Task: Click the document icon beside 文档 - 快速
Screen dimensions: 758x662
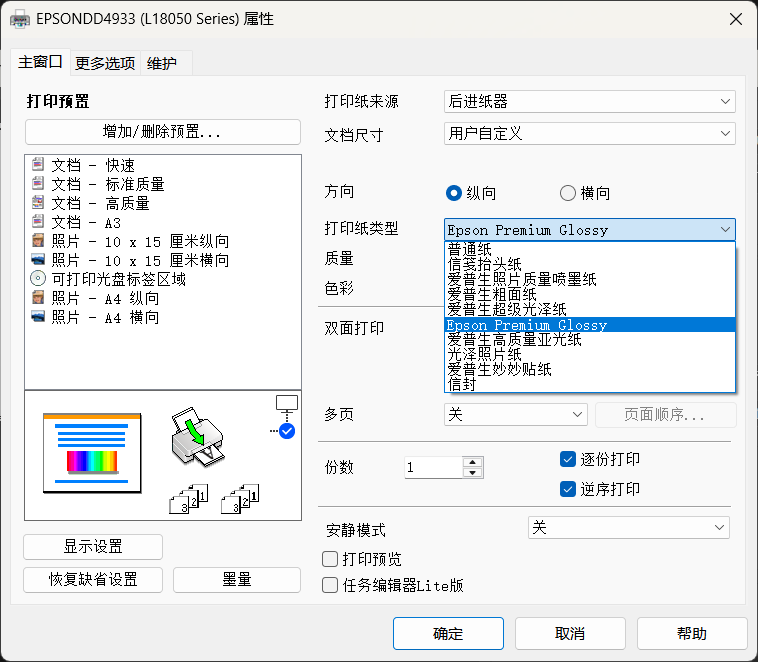Action: pos(38,164)
